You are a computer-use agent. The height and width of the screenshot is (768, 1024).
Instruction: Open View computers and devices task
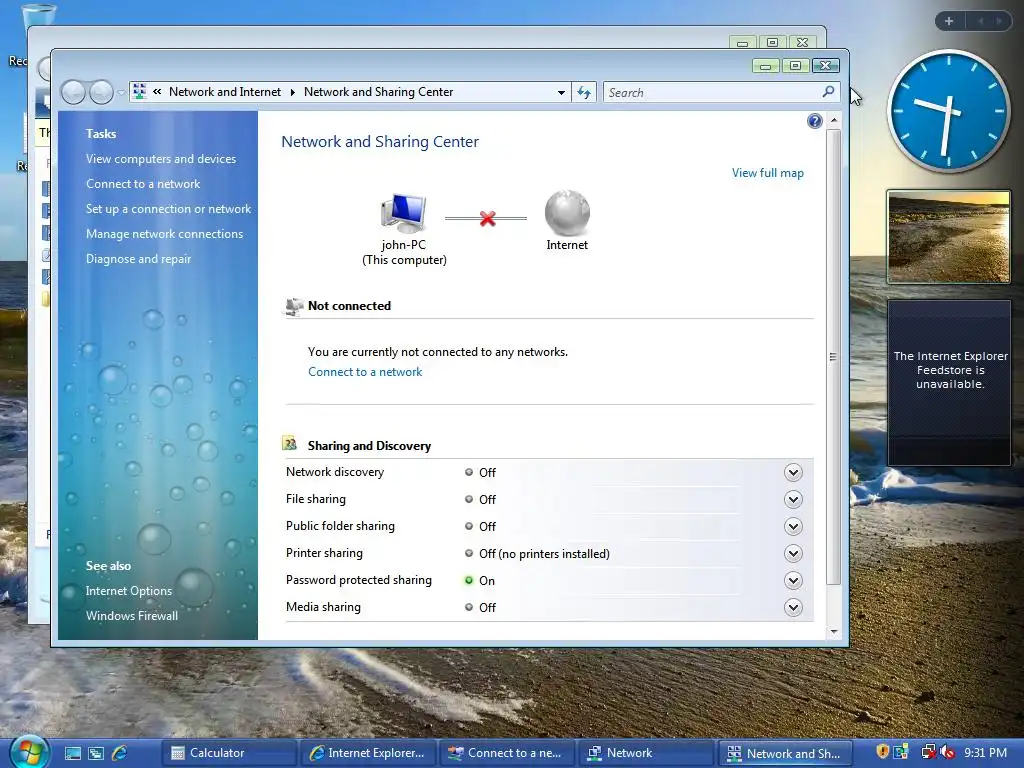(161, 159)
